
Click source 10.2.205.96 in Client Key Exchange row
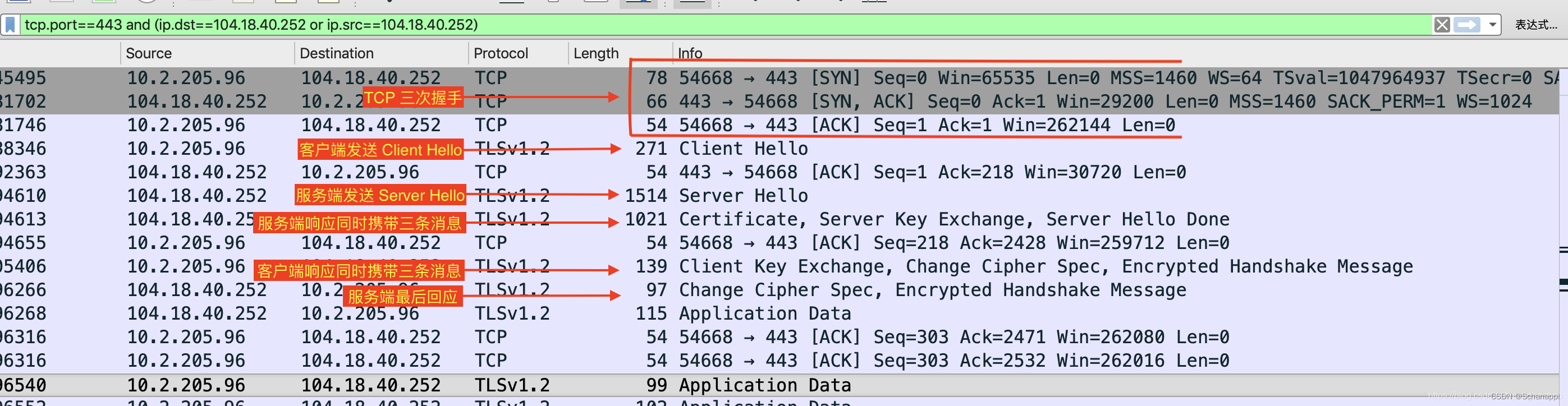[x=186, y=267]
